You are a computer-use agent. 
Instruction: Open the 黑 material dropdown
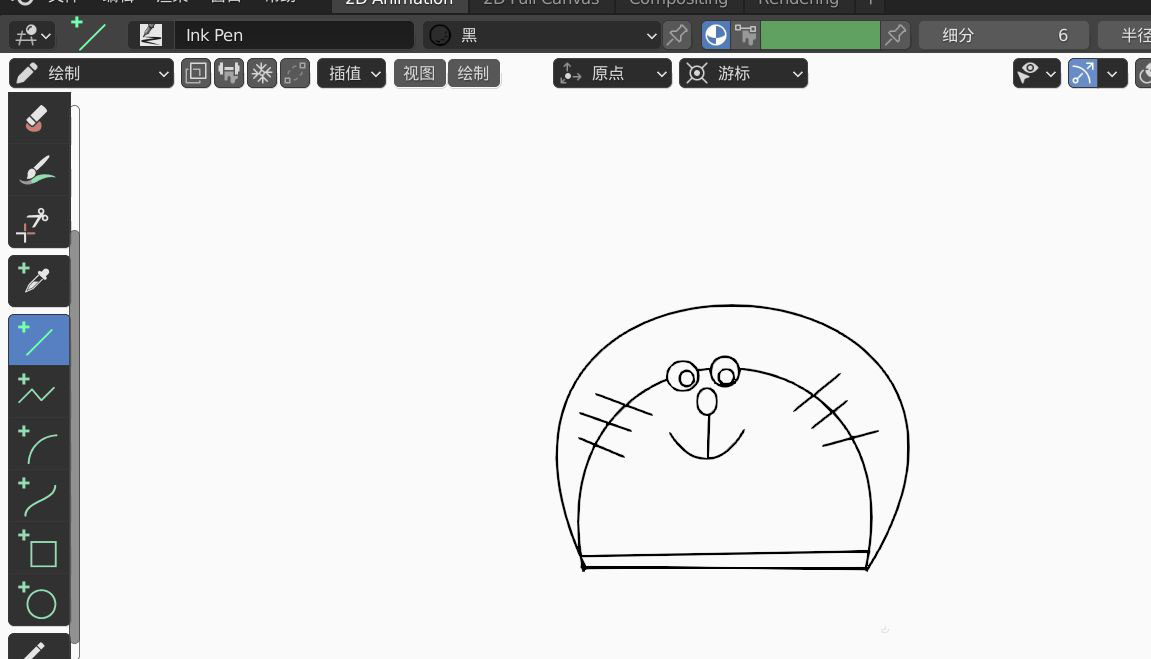click(542, 35)
